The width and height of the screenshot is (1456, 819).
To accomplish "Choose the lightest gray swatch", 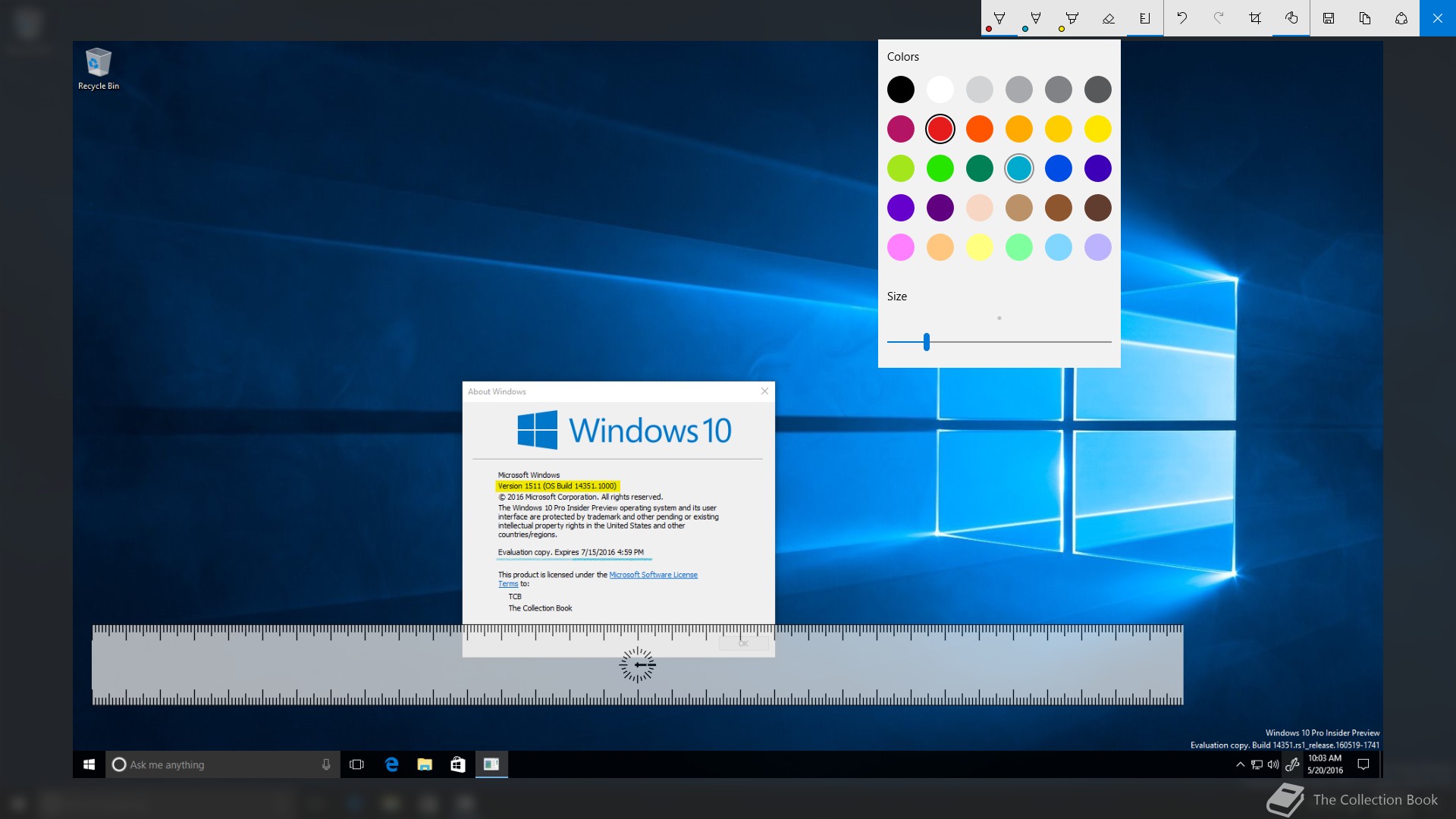I will [x=980, y=89].
